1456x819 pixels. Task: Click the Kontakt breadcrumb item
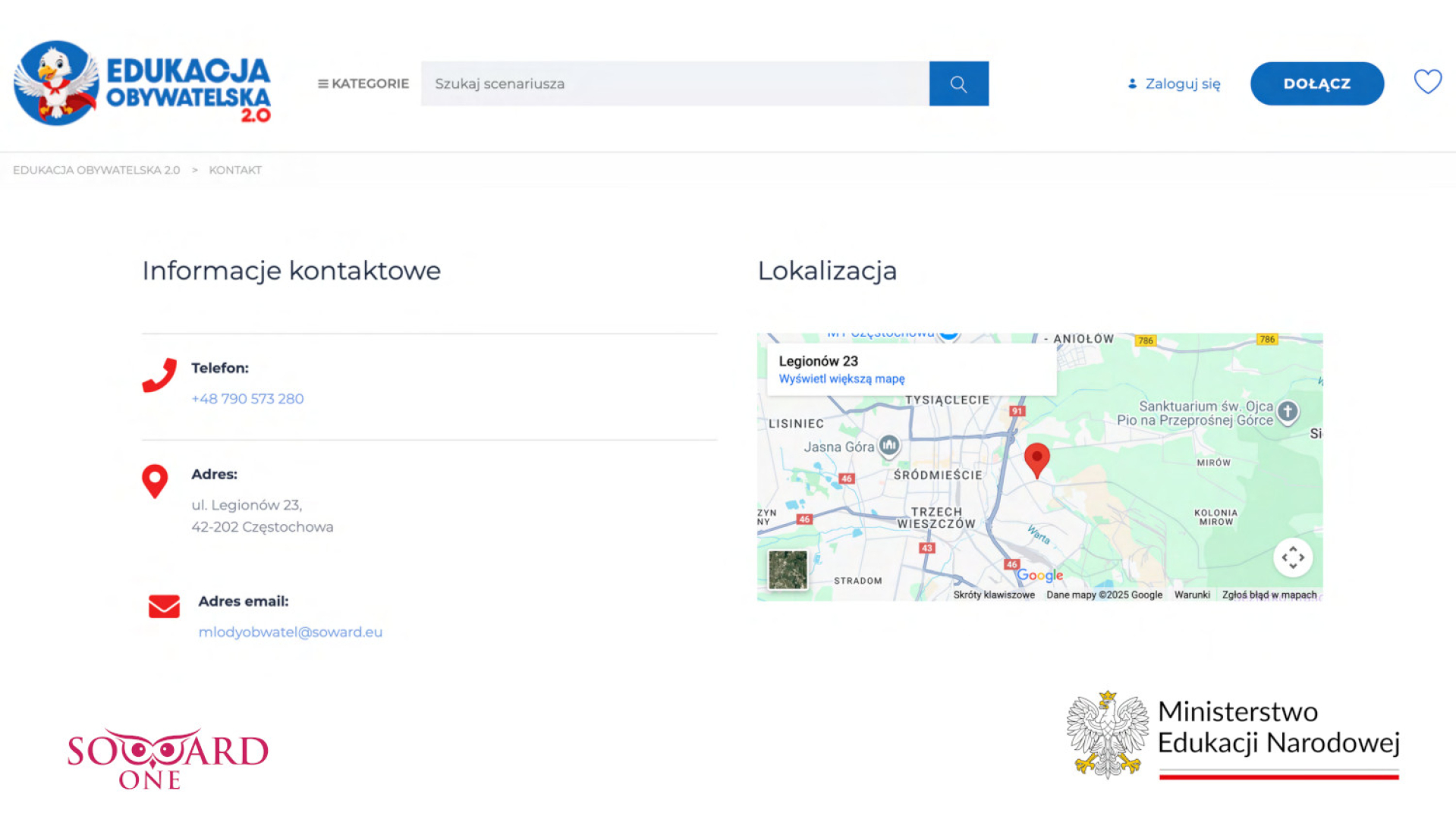click(235, 170)
